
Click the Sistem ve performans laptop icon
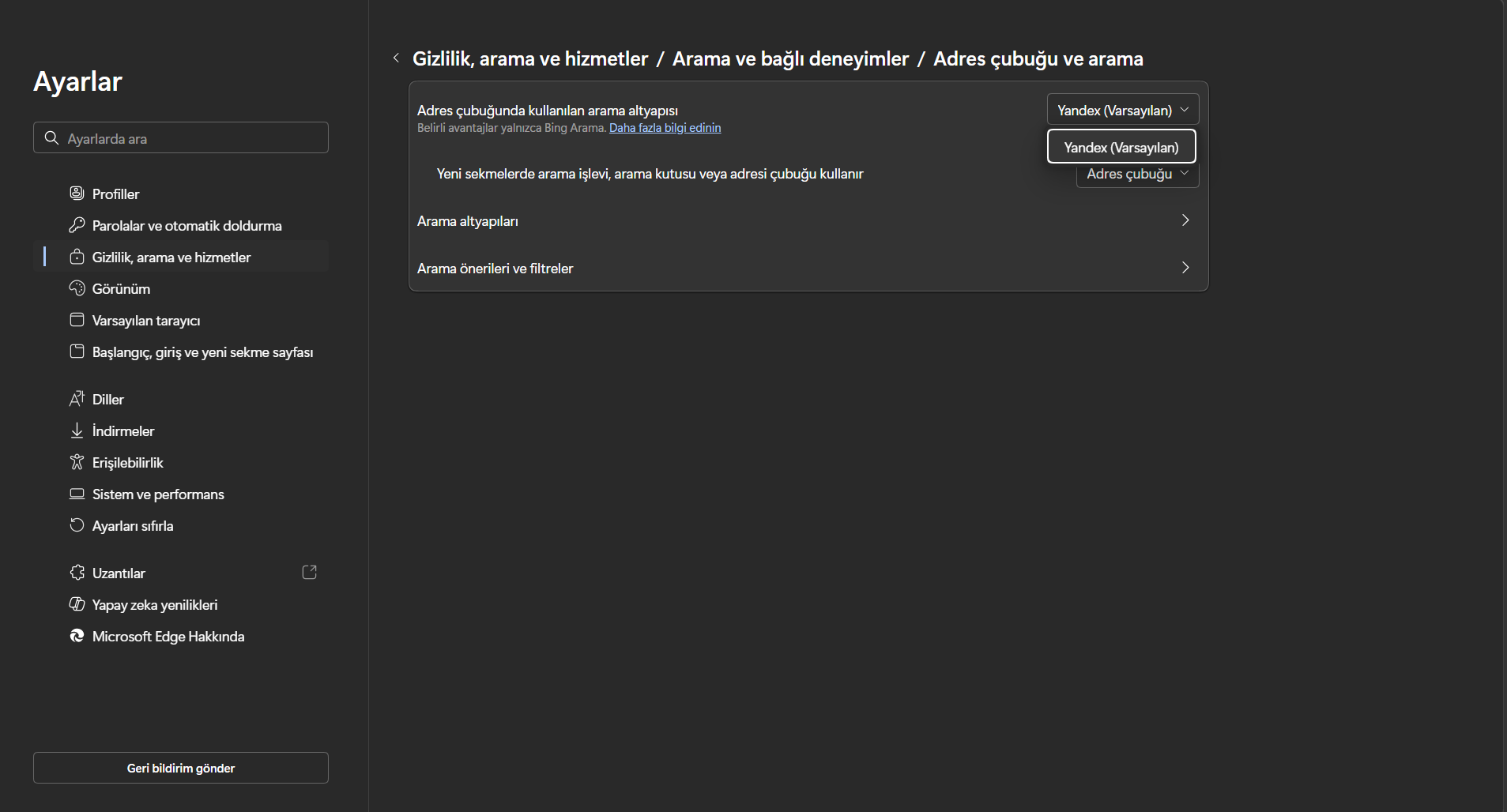click(x=77, y=494)
